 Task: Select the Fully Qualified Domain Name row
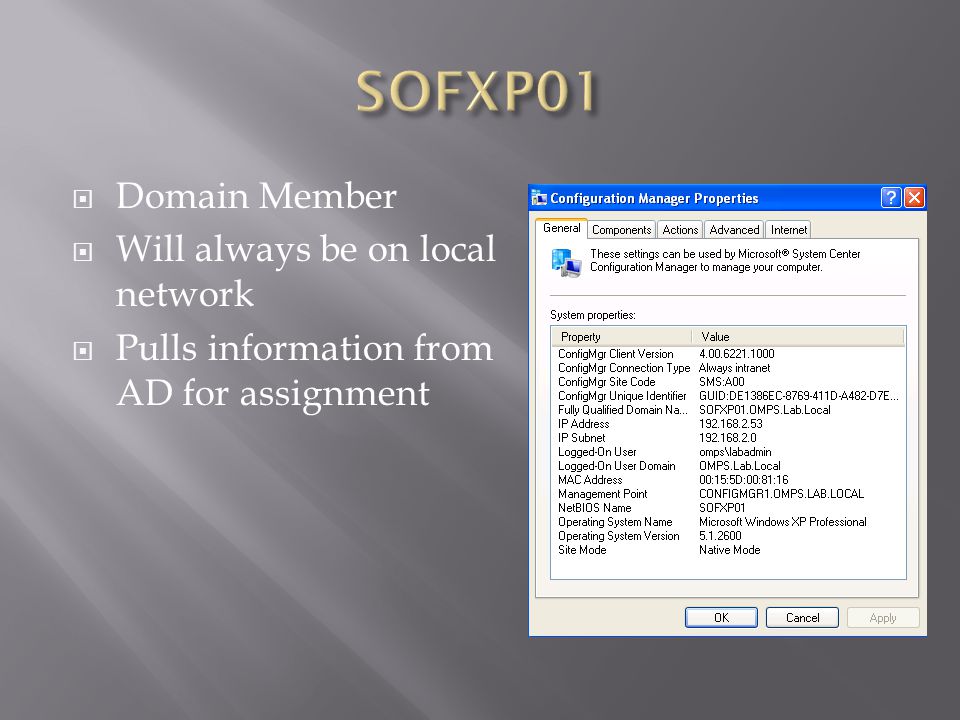(x=729, y=410)
